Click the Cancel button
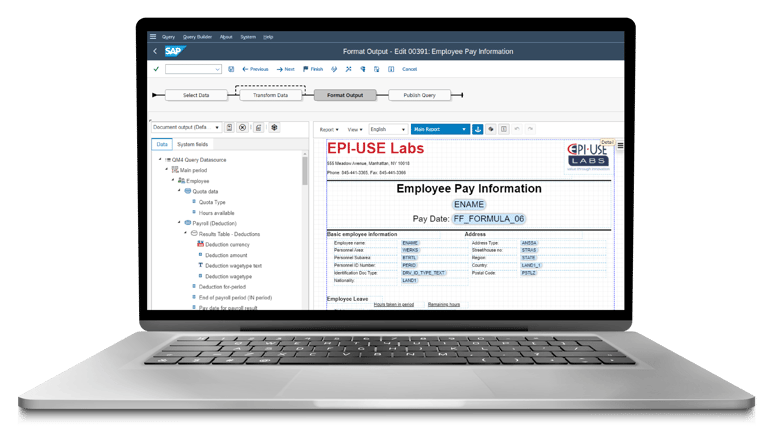The width and height of the screenshot is (767, 443). (x=409, y=69)
